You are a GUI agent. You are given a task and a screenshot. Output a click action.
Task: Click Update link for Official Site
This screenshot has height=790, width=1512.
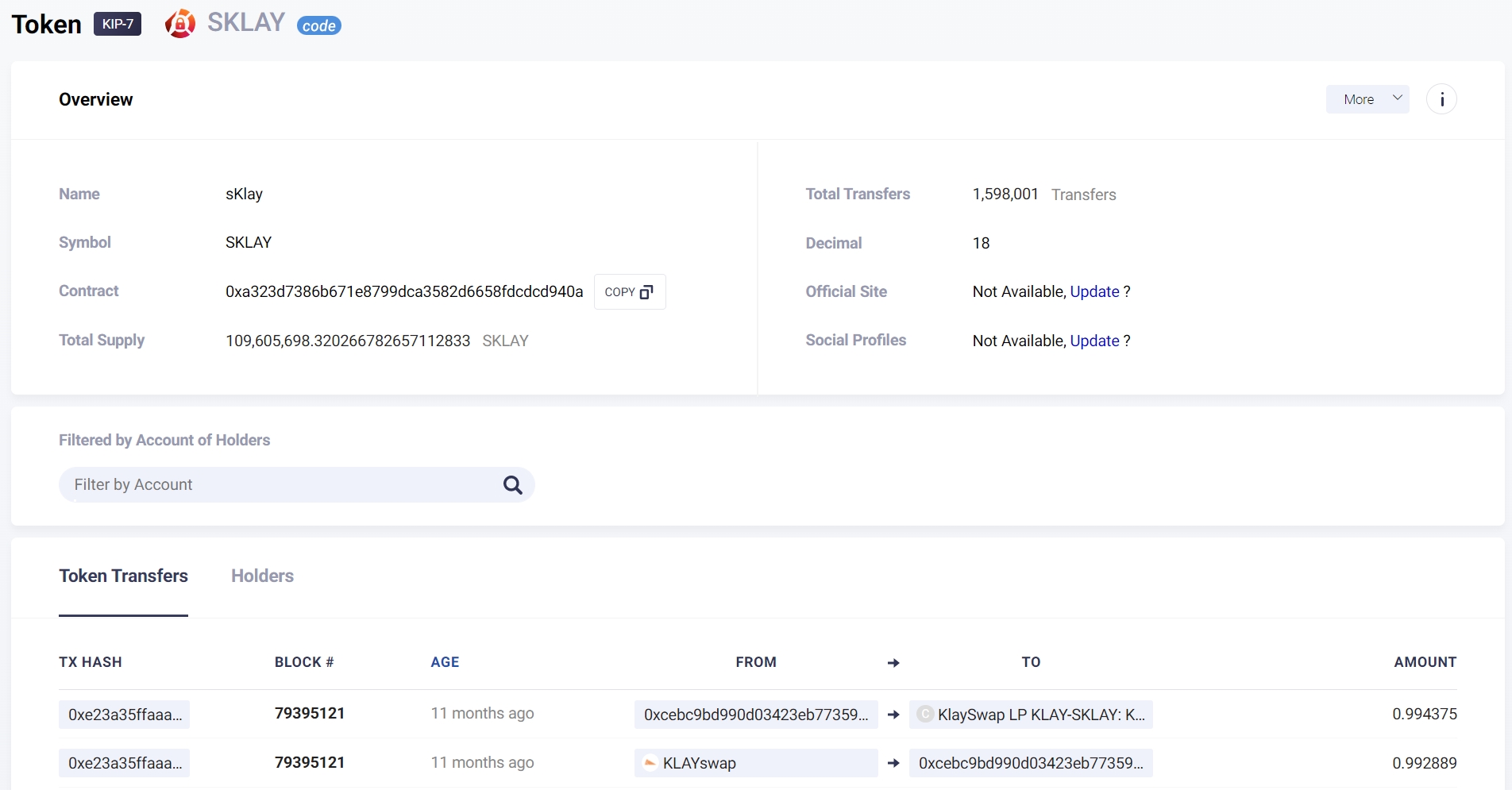(x=1094, y=291)
